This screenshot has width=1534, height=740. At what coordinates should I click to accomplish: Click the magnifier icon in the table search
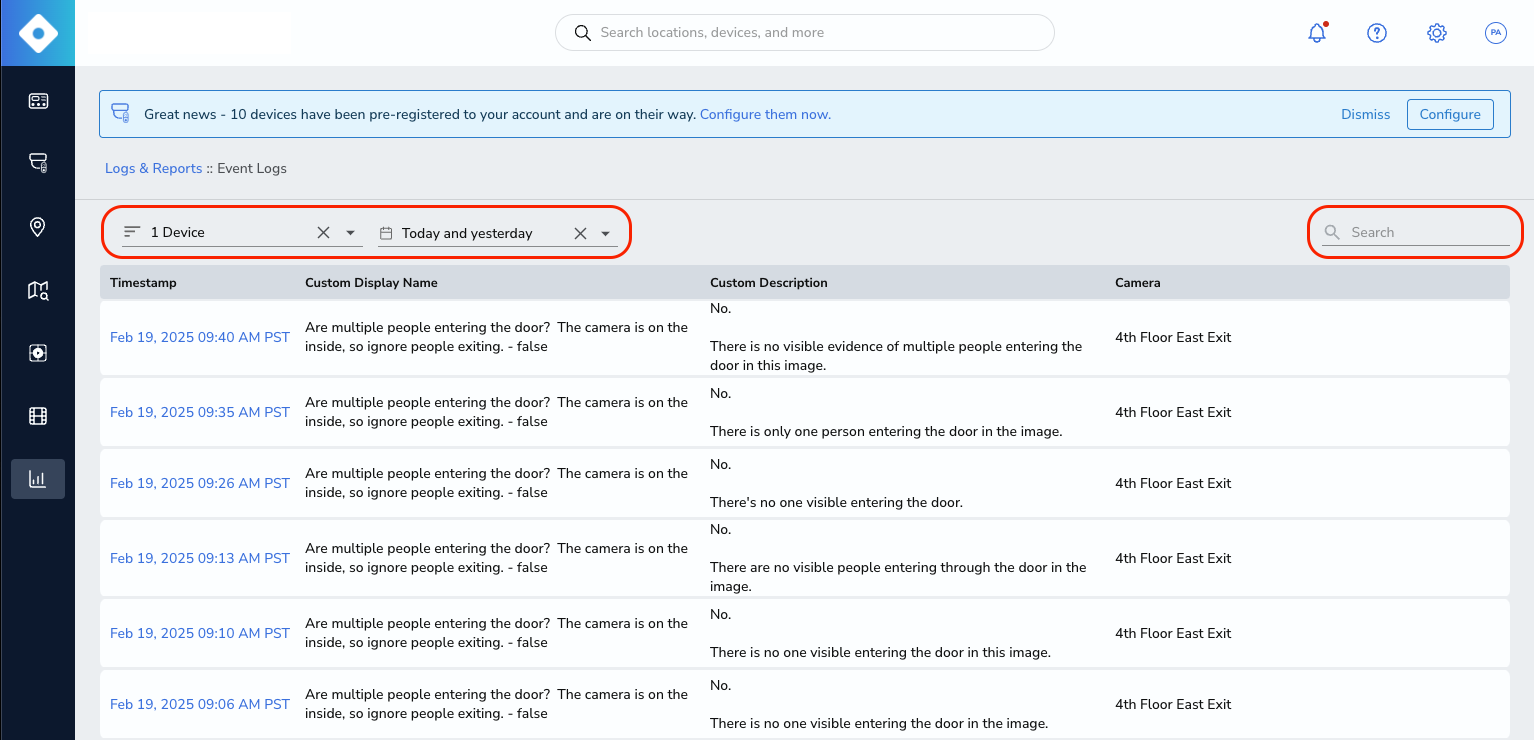1332,232
